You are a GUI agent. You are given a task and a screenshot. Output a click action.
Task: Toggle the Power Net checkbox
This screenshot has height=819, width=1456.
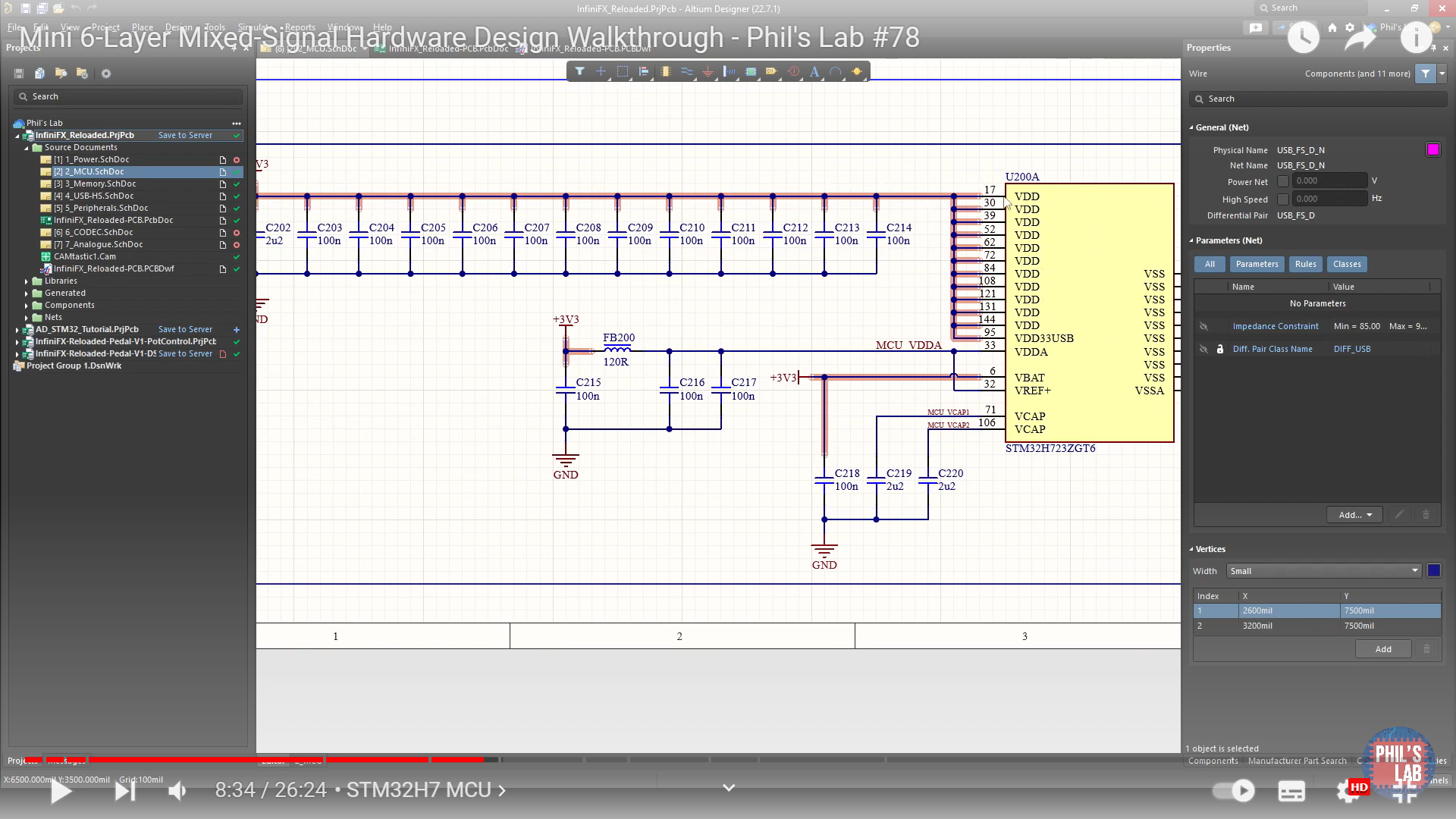click(x=1283, y=181)
